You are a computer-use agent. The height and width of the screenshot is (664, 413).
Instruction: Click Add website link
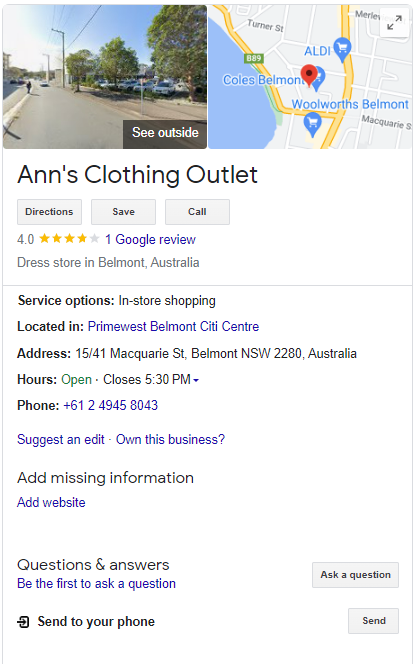tap(51, 502)
